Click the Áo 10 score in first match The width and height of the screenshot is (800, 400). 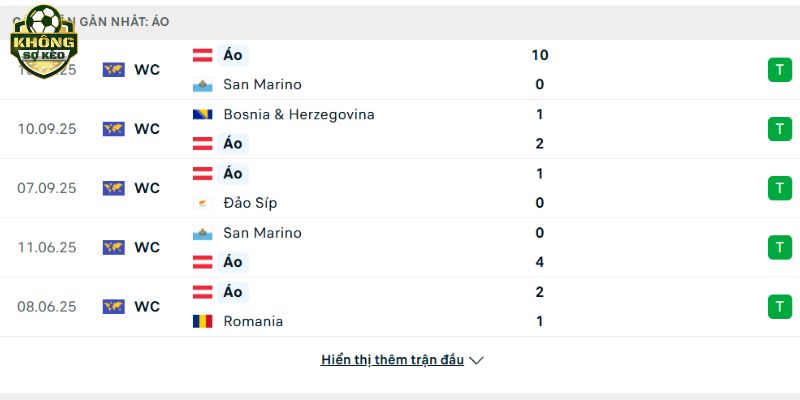[x=540, y=55]
